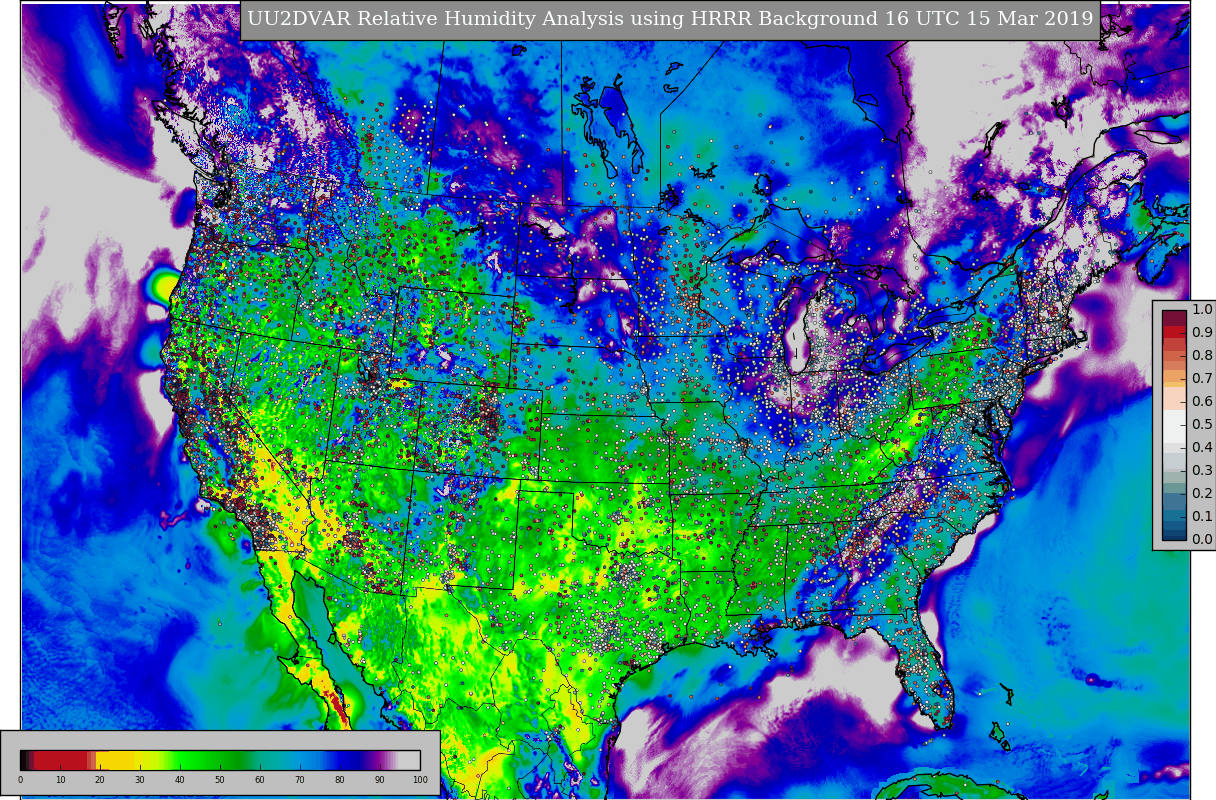Image resolution: width=1216 pixels, height=800 pixels.
Task: Click the '0.3' label on right colorbar
Action: click(x=1202, y=471)
